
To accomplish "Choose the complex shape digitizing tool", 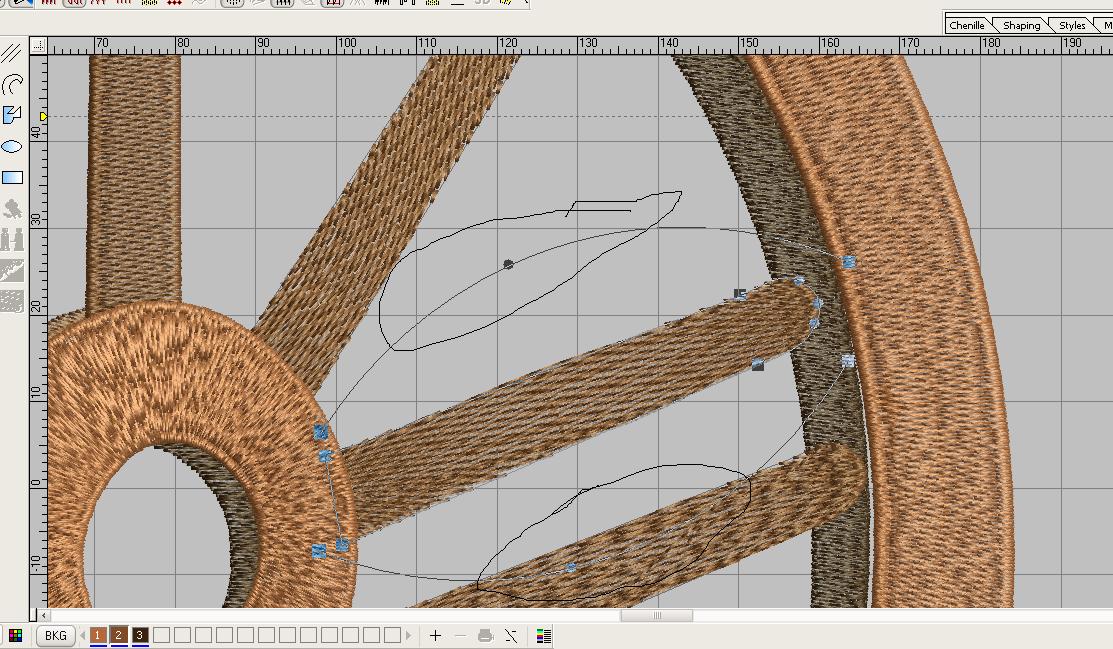I will 12,115.
